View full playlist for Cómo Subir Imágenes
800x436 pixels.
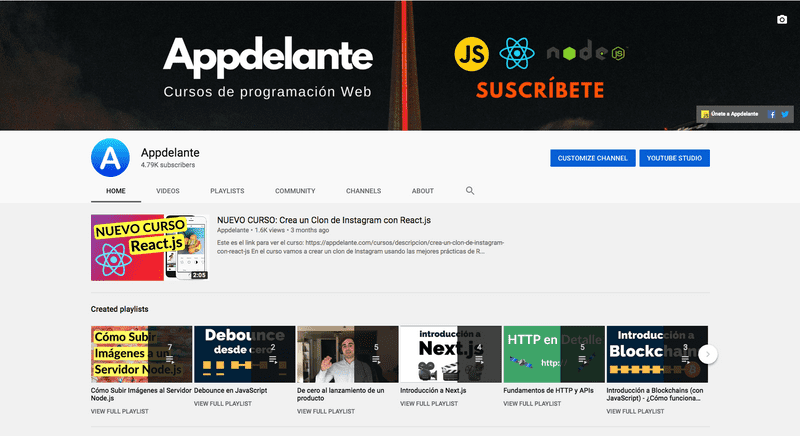[119, 411]
